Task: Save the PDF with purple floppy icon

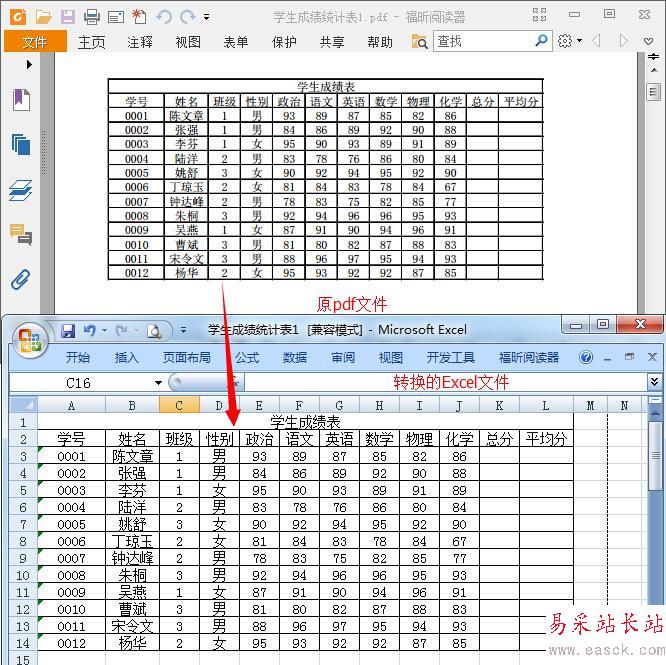Action: click(68, 17)
